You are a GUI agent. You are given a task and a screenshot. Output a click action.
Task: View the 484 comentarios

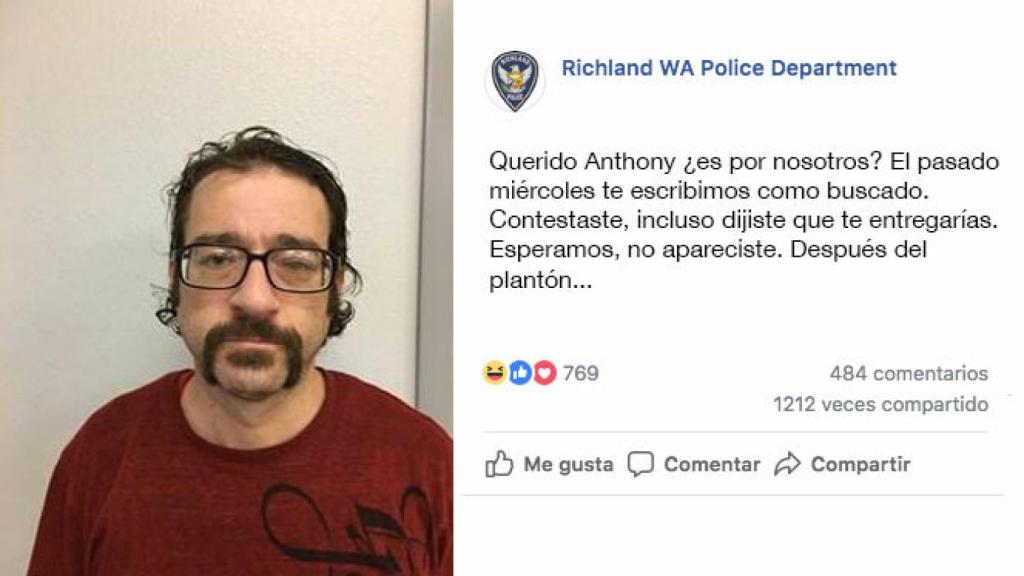point(908,373)
